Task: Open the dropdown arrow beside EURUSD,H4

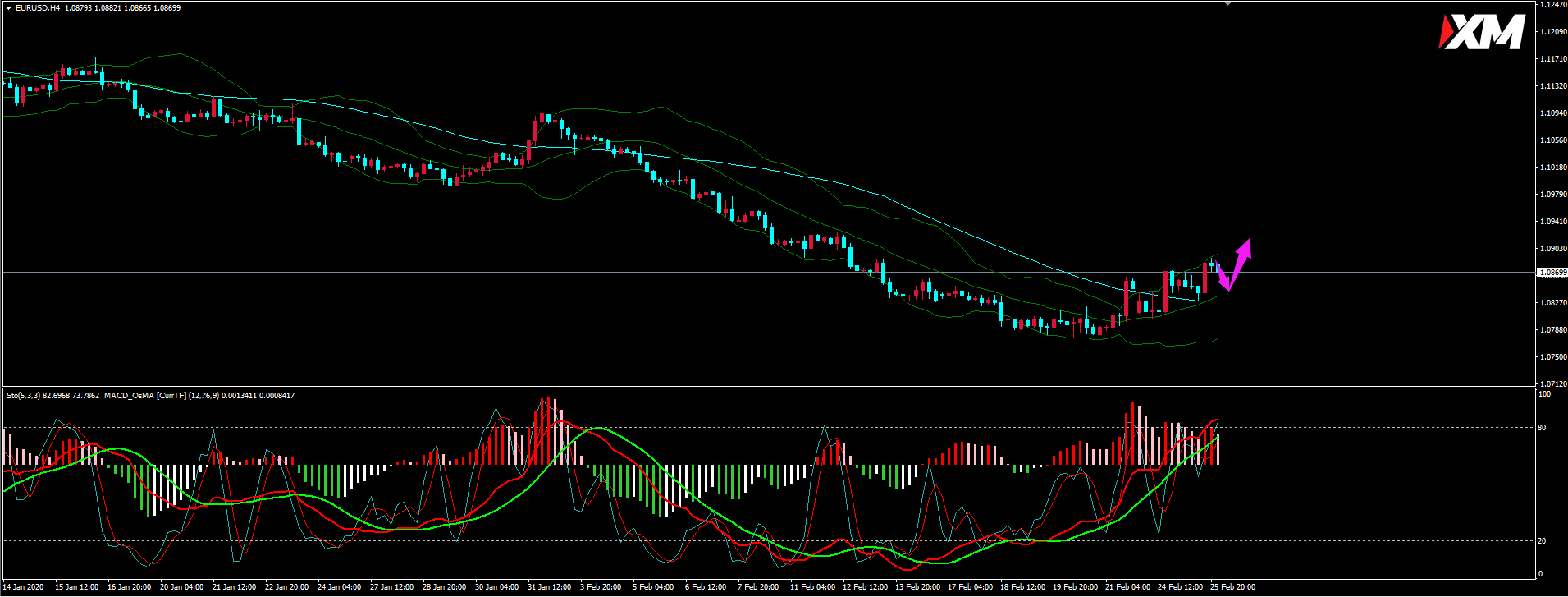Action: 8,8
